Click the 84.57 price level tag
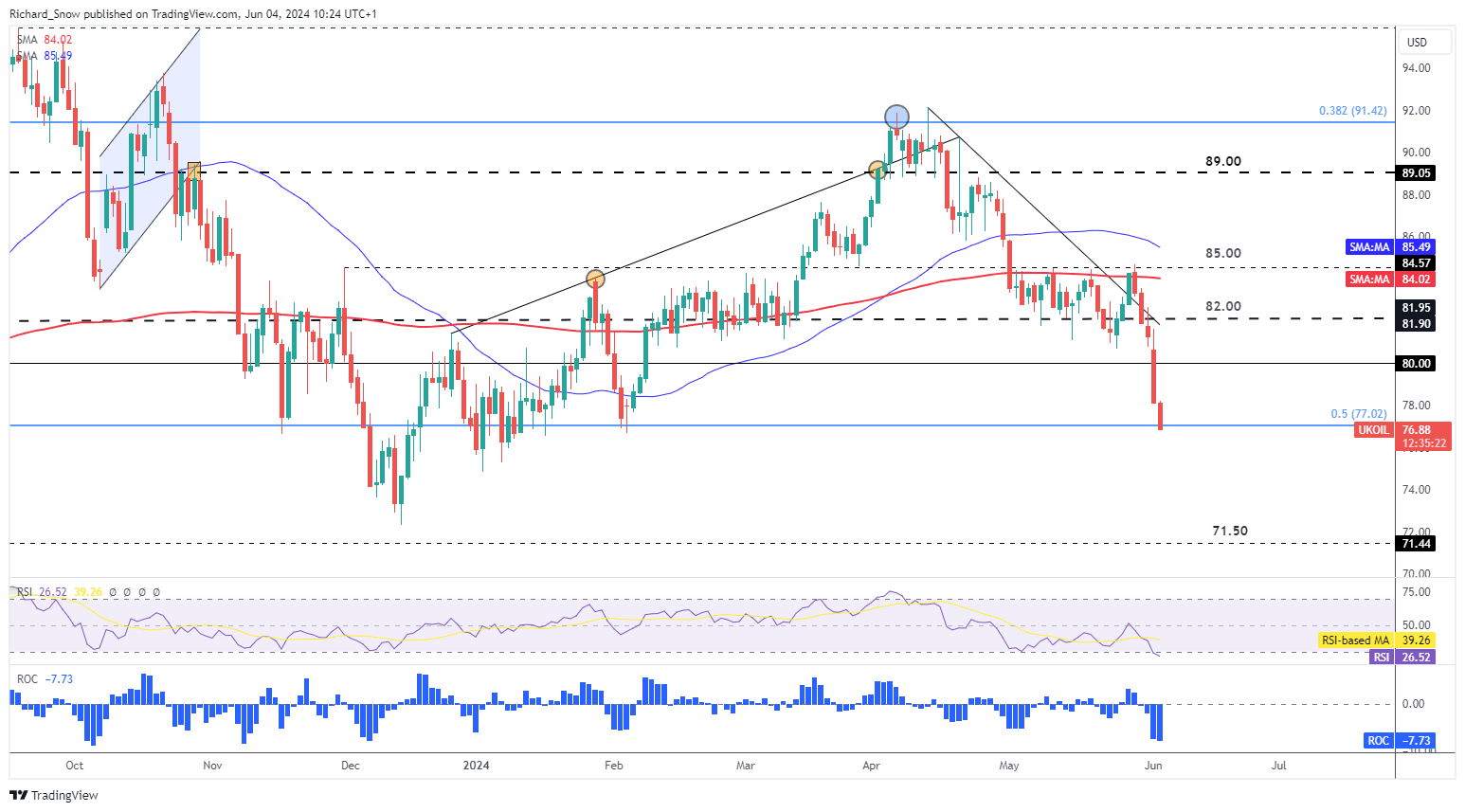Screen dimensions: 1465x812 tap(1416, 262)
